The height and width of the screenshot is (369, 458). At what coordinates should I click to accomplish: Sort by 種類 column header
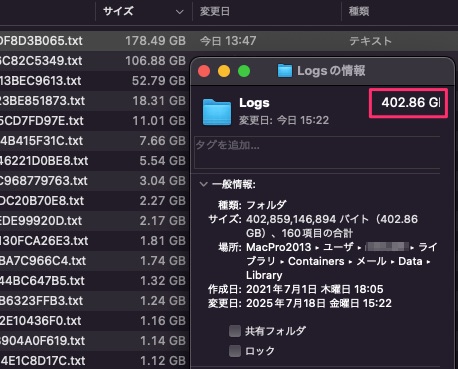[x=359, y=11]
